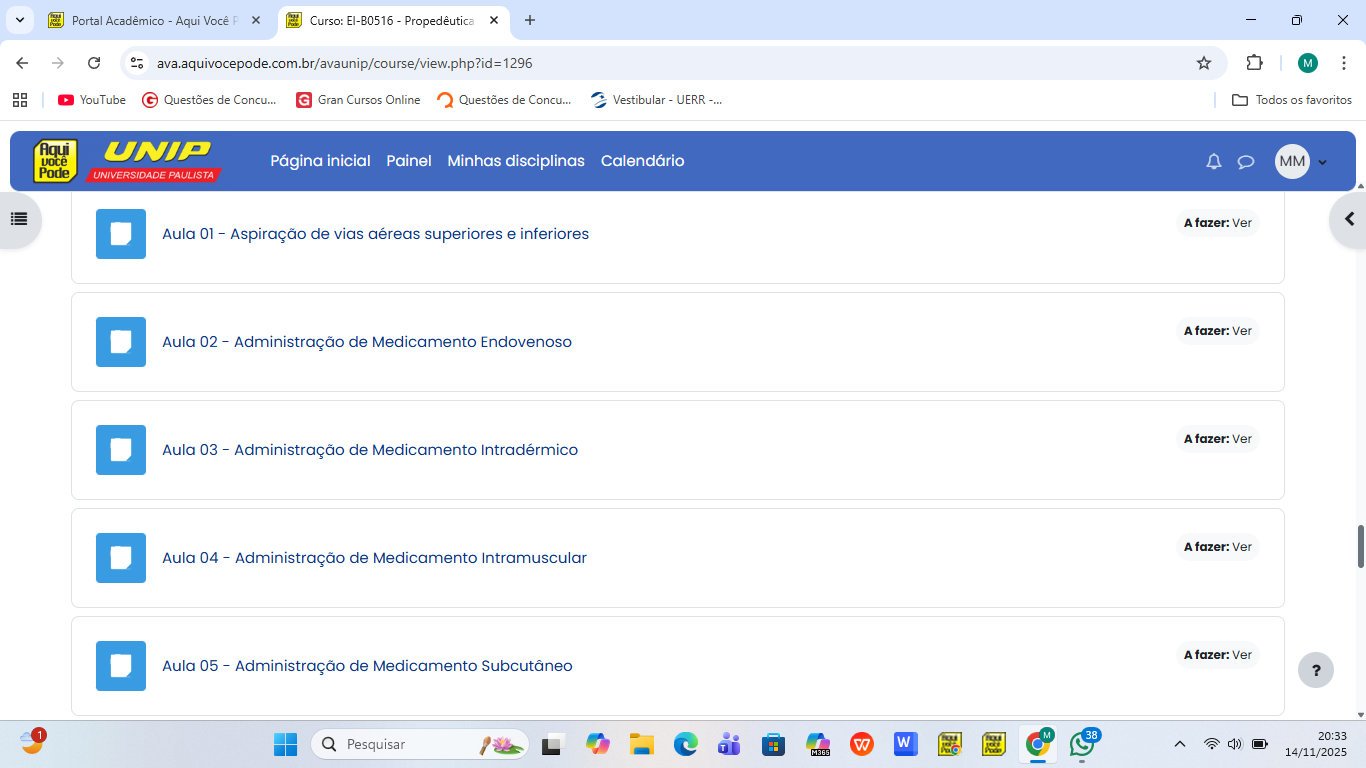Screen dimensions: 1366x768
Task: Open WhatsApp from the Windows taskbar
Action: pyautogui.click(x=1081, y=744)
